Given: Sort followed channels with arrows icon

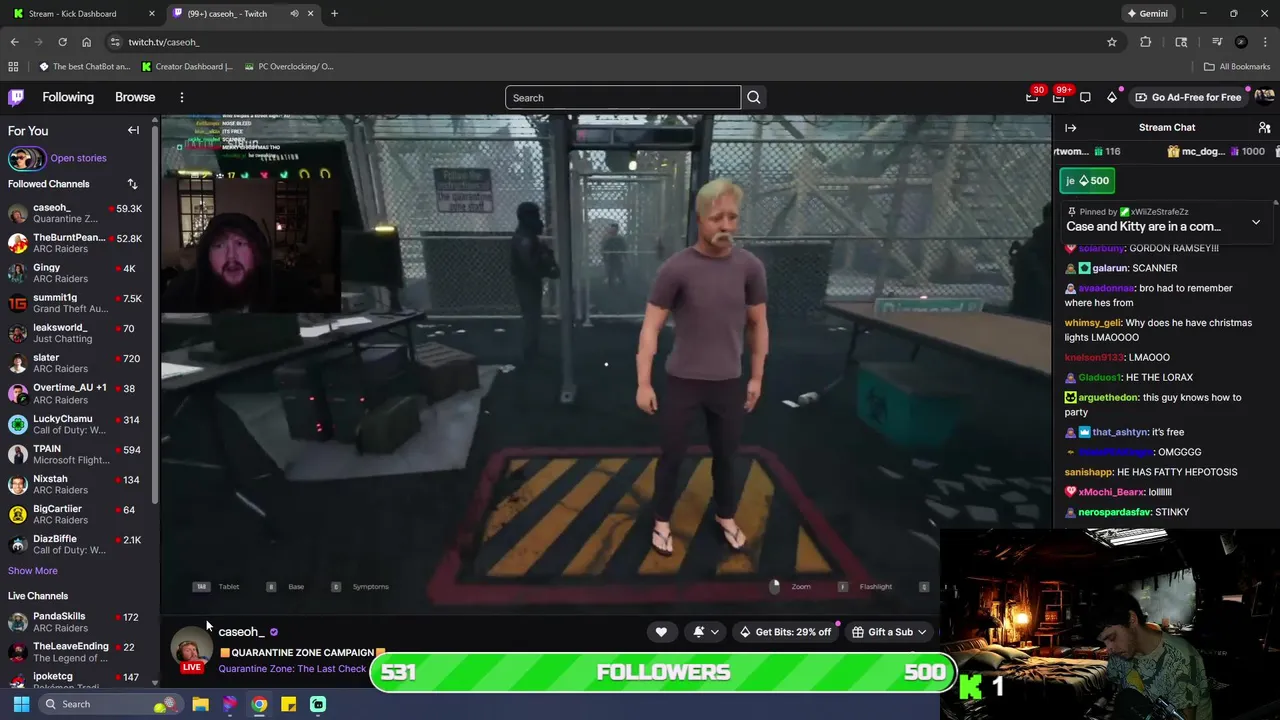Looking at the screenshot, I should tap(132, 184).
